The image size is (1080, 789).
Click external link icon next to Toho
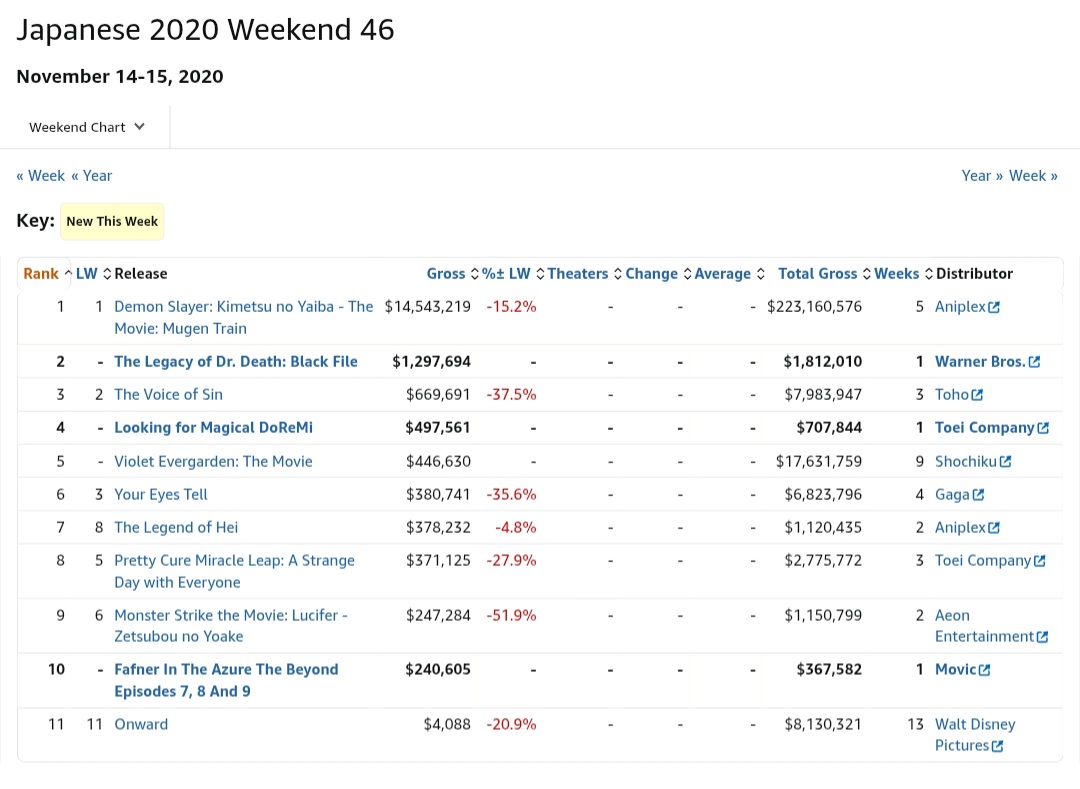tap(977, 395)
